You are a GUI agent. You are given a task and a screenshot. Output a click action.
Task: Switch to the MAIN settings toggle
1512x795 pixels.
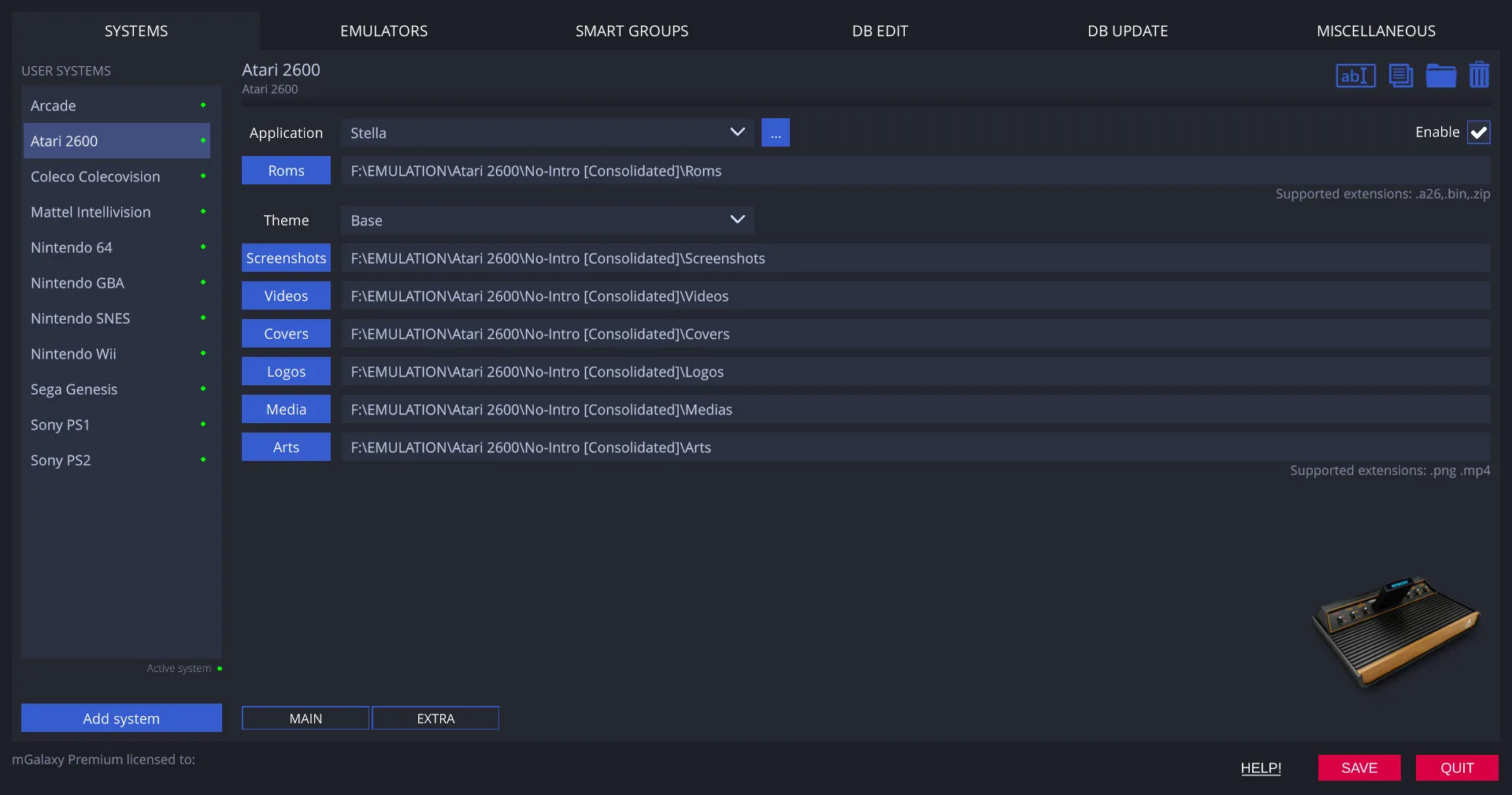tap(306, 718)
